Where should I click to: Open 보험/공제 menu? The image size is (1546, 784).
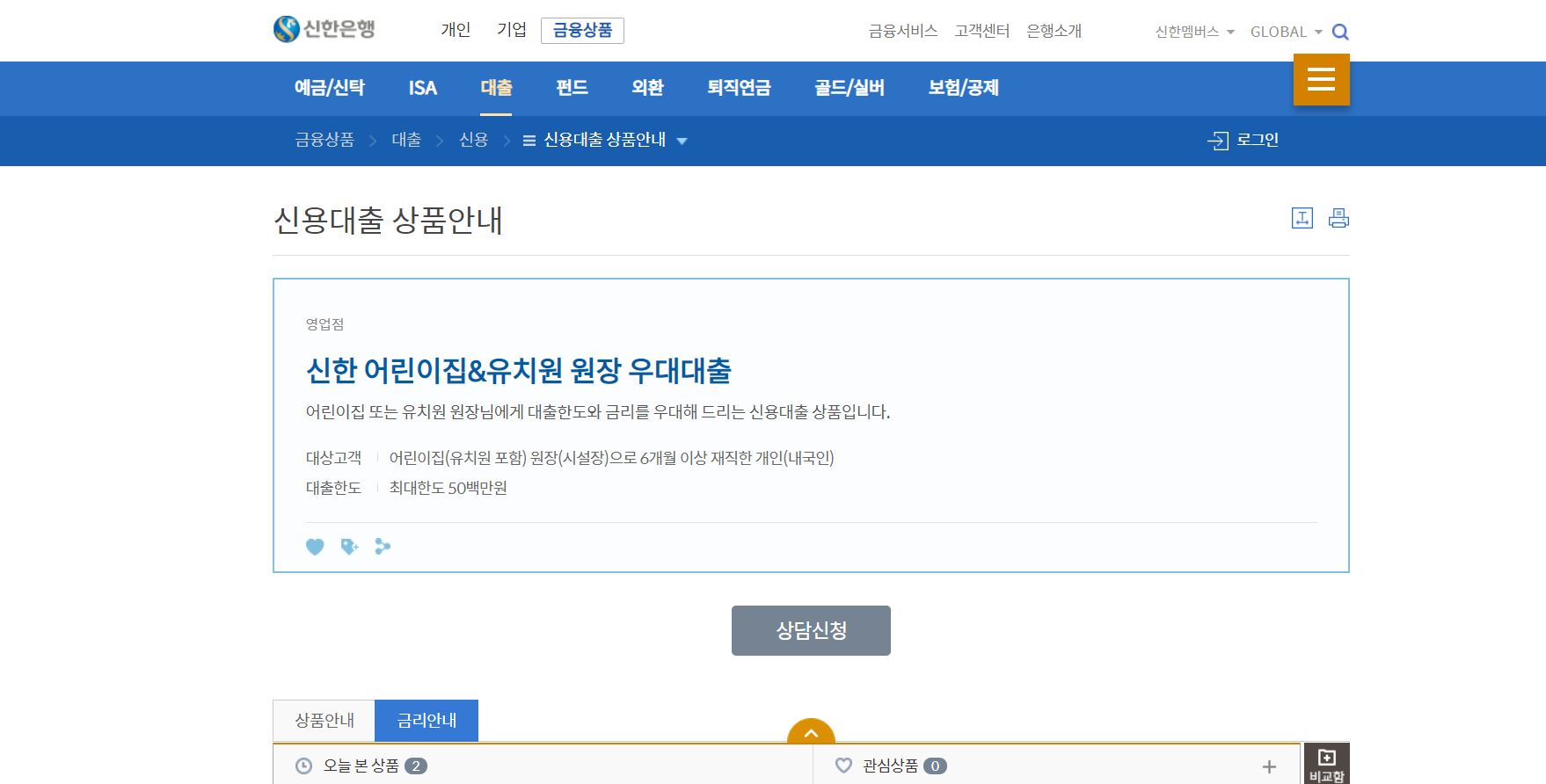click(964, 88)
